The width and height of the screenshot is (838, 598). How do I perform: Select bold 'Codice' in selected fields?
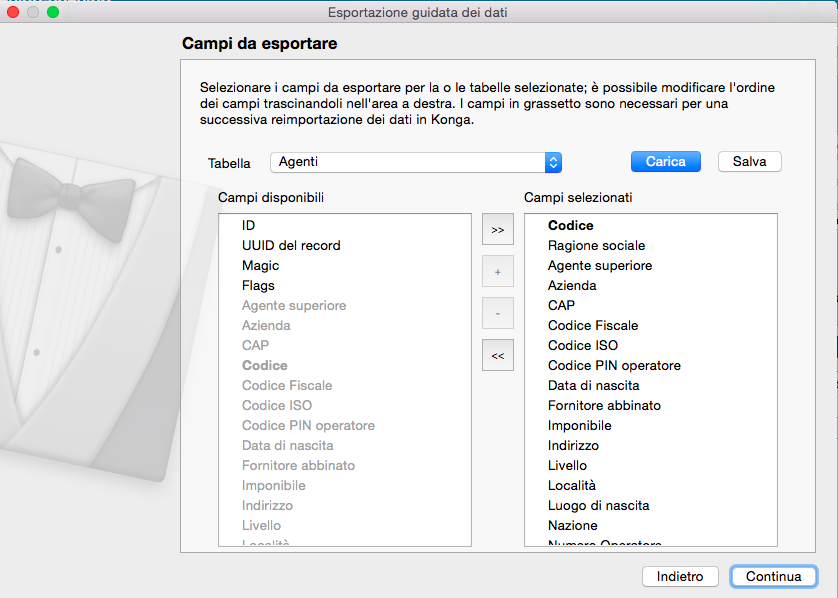570,226
